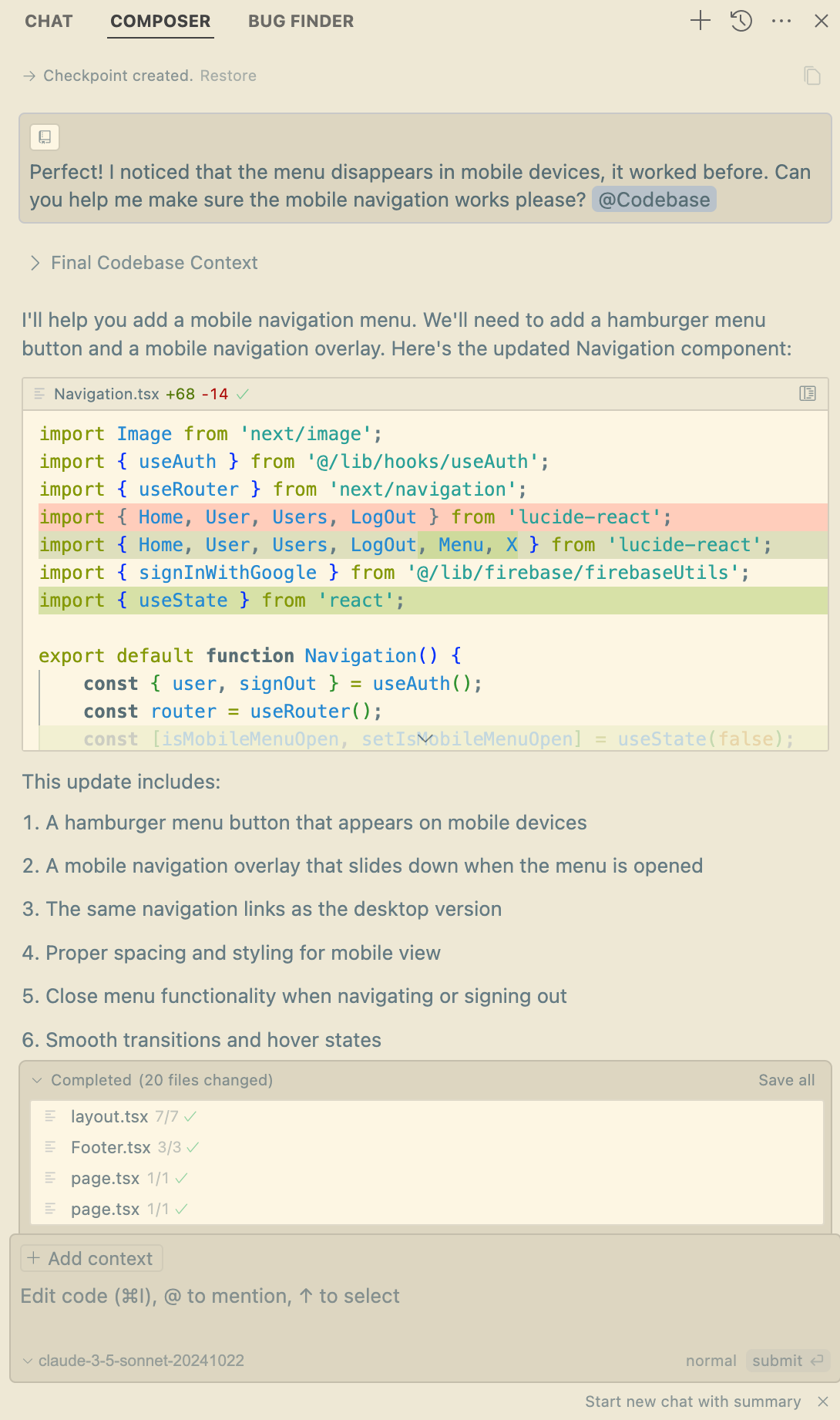Click the file lines icon beside Navigation.tsx
Screen dimensions: 840x1420
[39, 394]
